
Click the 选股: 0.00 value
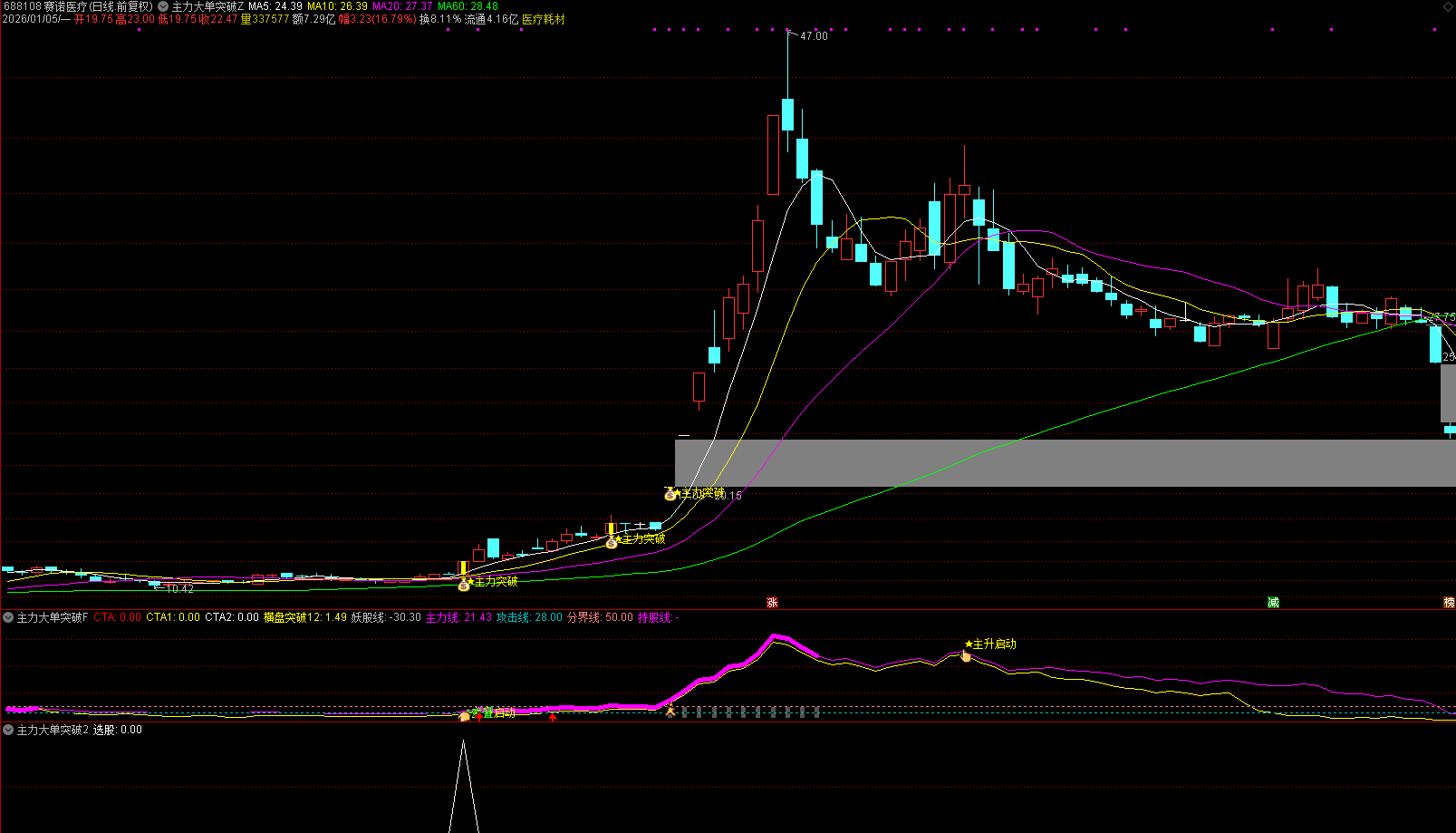tap(118, 730)
